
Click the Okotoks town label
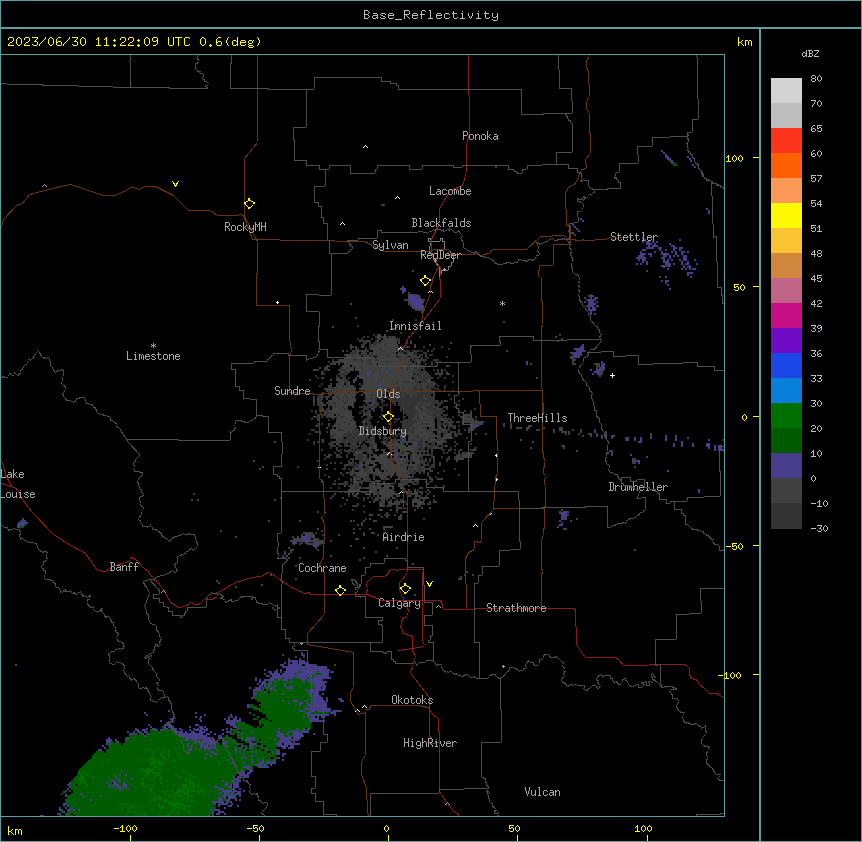[412, 700]
